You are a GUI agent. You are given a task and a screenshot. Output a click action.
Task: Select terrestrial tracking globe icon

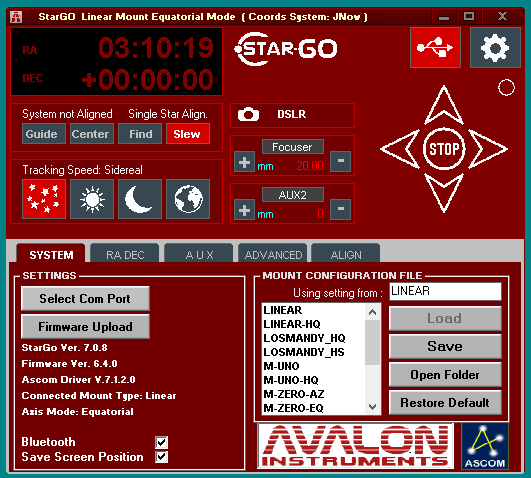click(188, 199)
